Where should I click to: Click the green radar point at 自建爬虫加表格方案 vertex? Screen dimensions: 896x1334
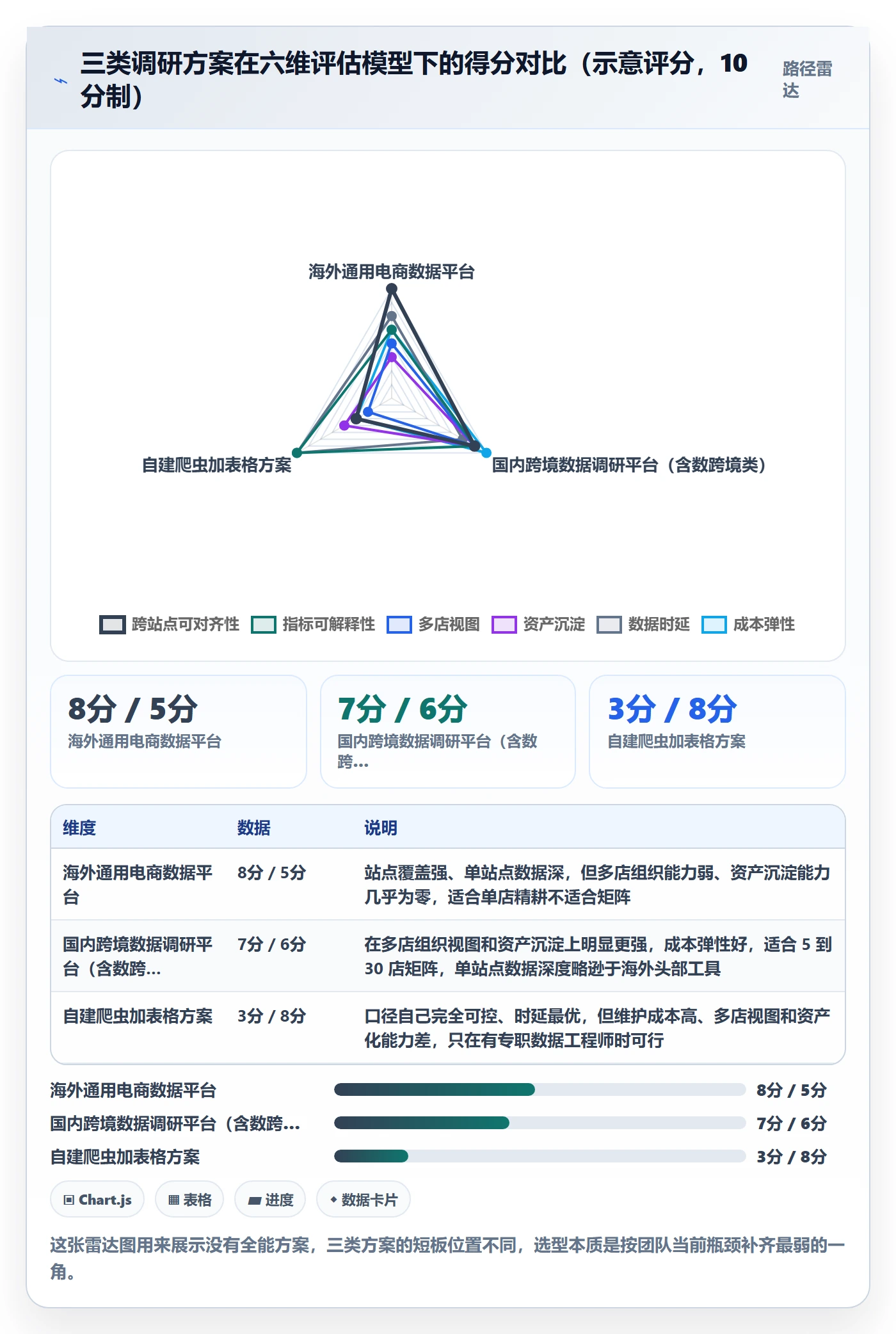click(x=297, y=453)
